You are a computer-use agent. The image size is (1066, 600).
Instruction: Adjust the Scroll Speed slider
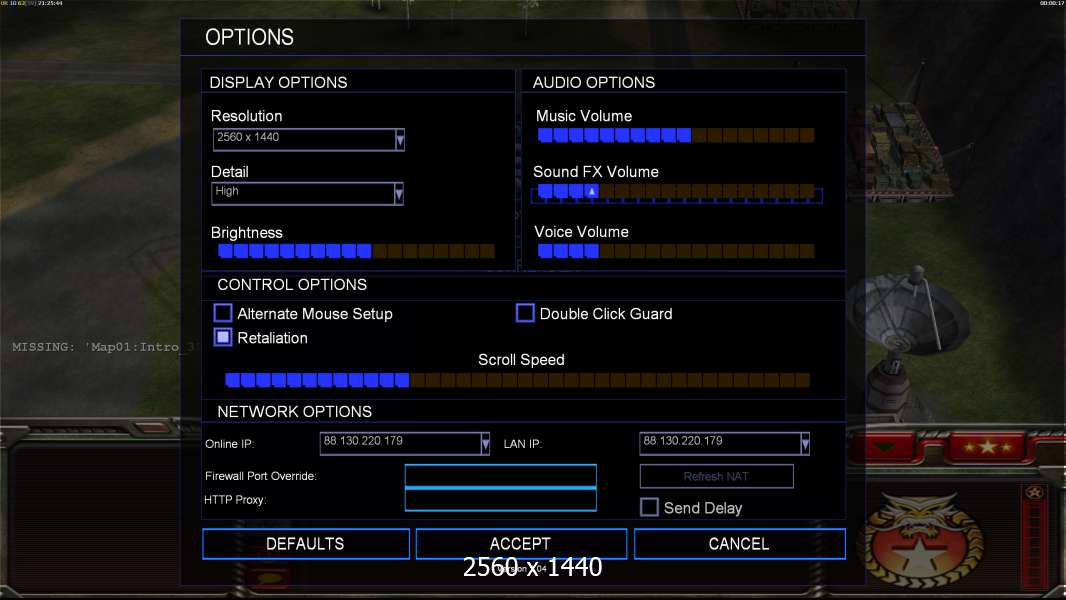point(517,380)
